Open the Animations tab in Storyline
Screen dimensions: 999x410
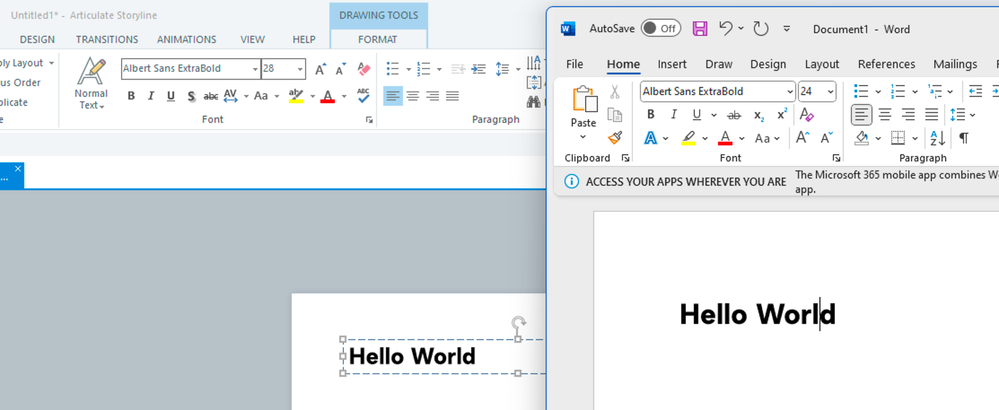point(186,39)
